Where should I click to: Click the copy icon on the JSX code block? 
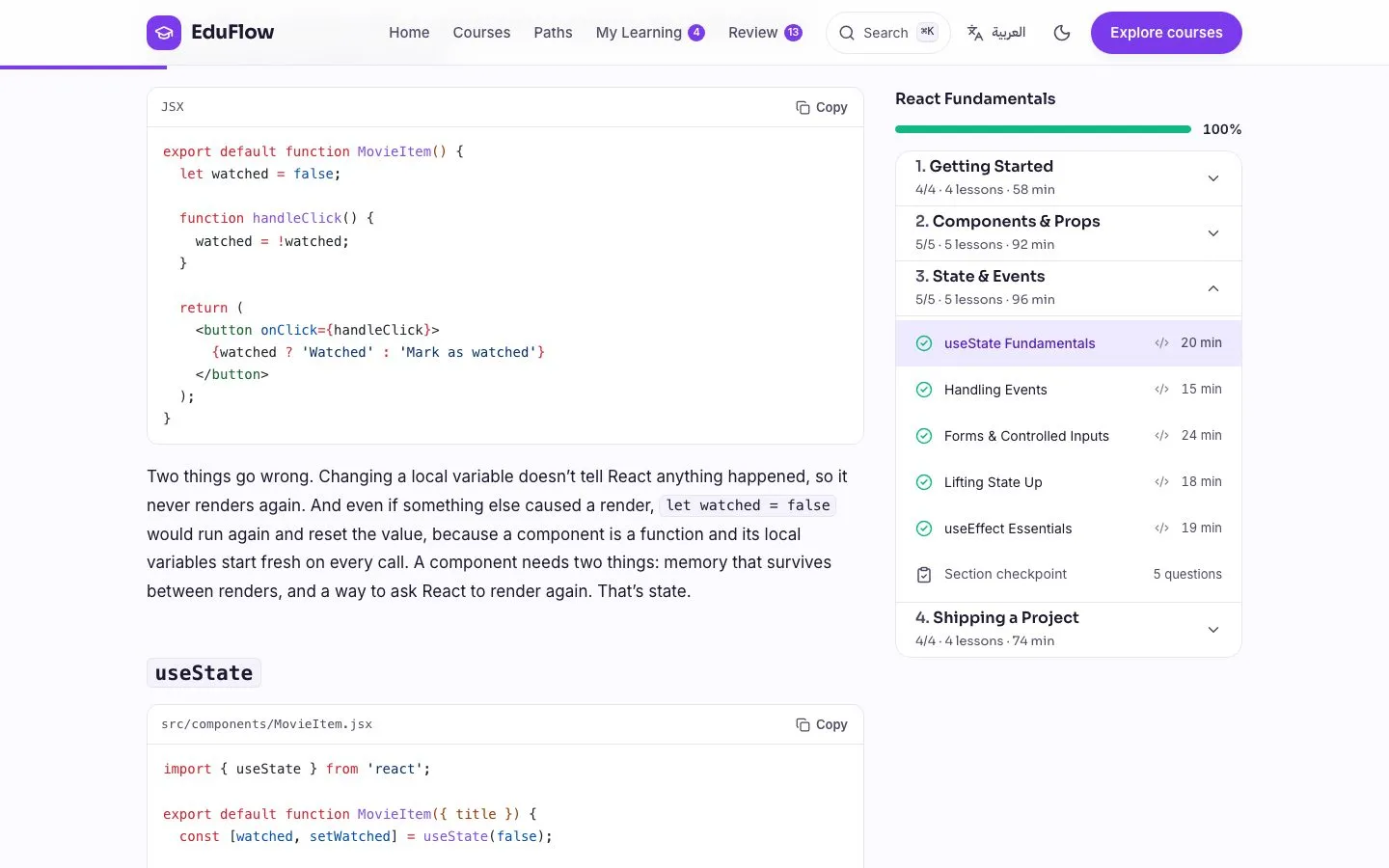coord(803,107)
